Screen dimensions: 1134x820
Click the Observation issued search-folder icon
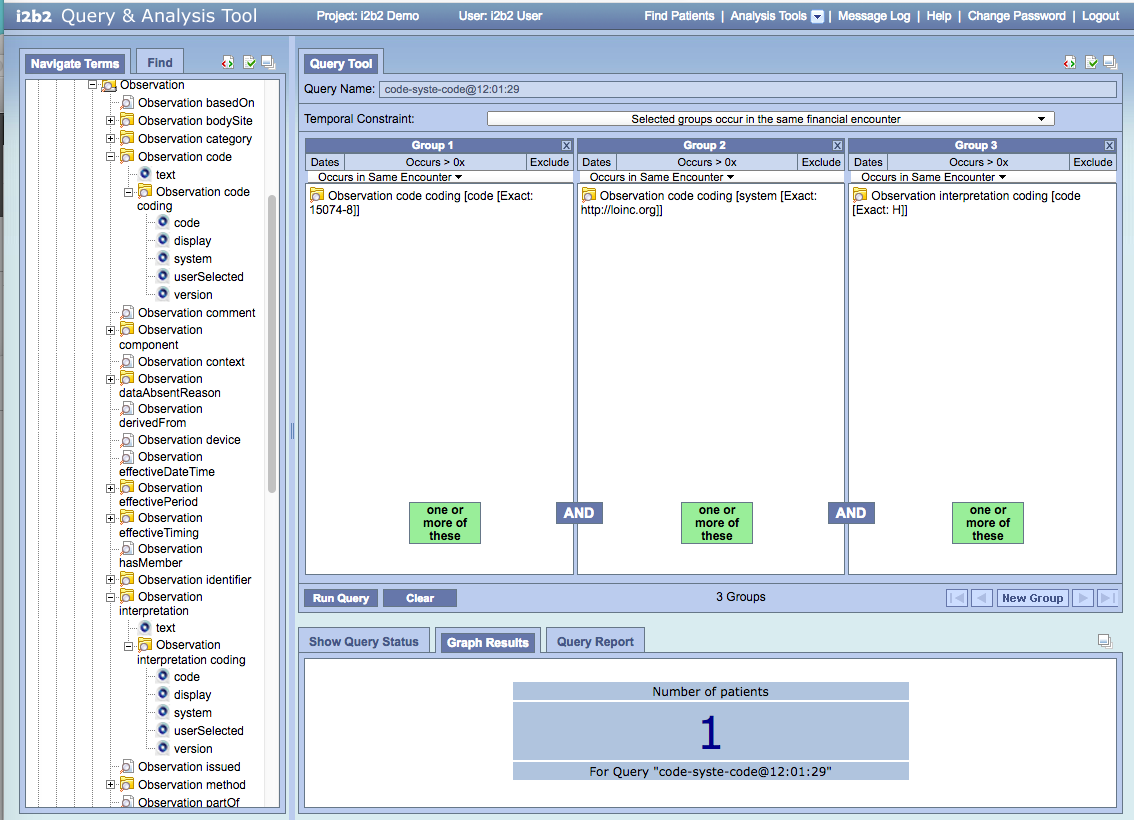pyautogui.click(x=127, y=766)
